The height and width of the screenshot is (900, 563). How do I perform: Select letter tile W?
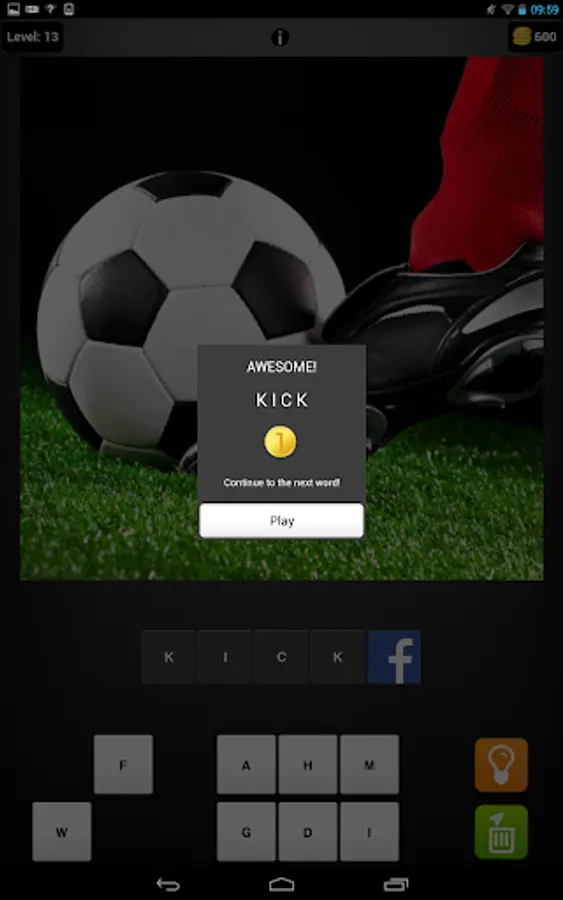pyautogui.click(x=62, y=832)
